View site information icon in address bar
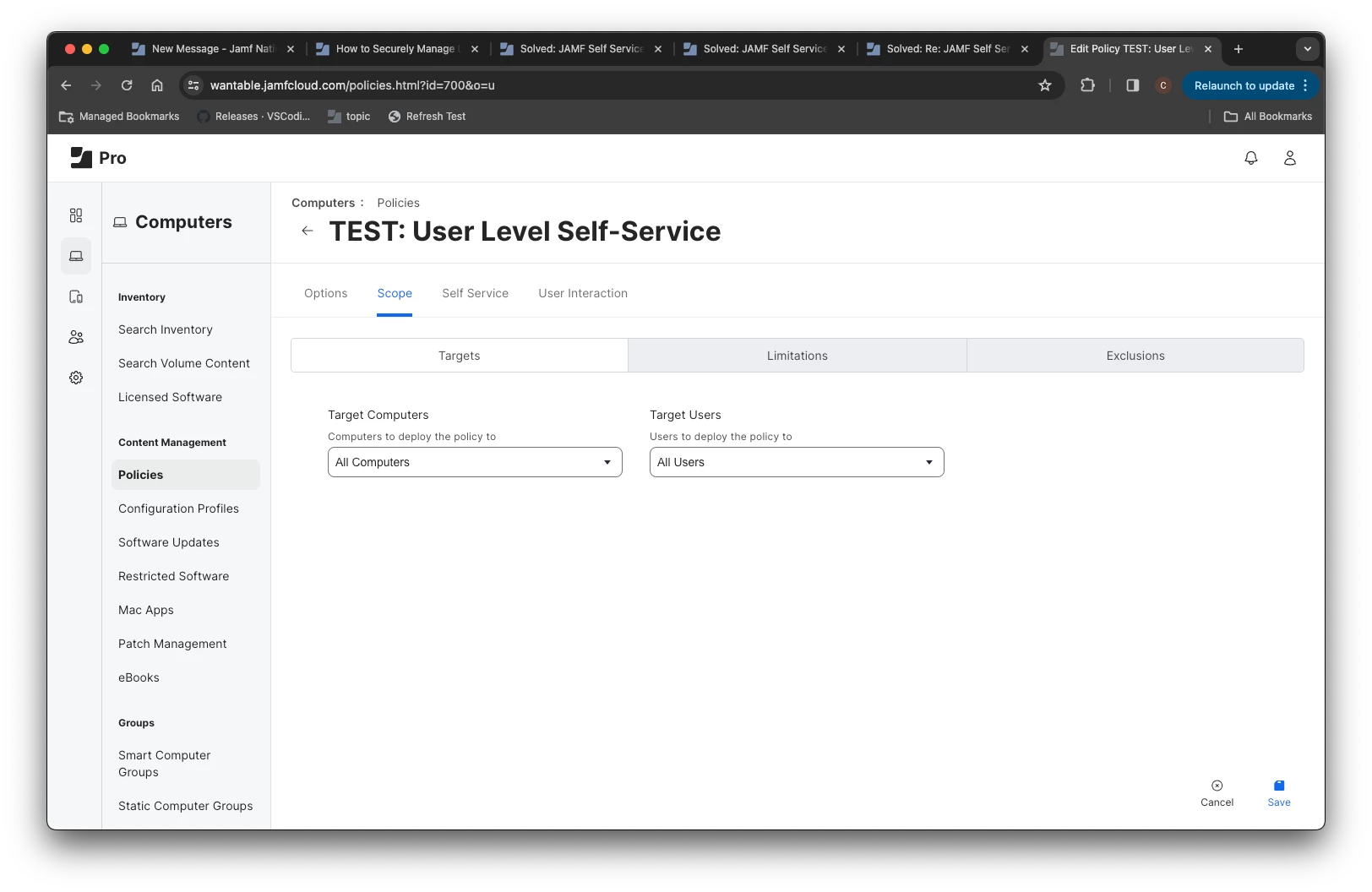The width and height of the screenshot is (1372, 892). tap(193, 85)
